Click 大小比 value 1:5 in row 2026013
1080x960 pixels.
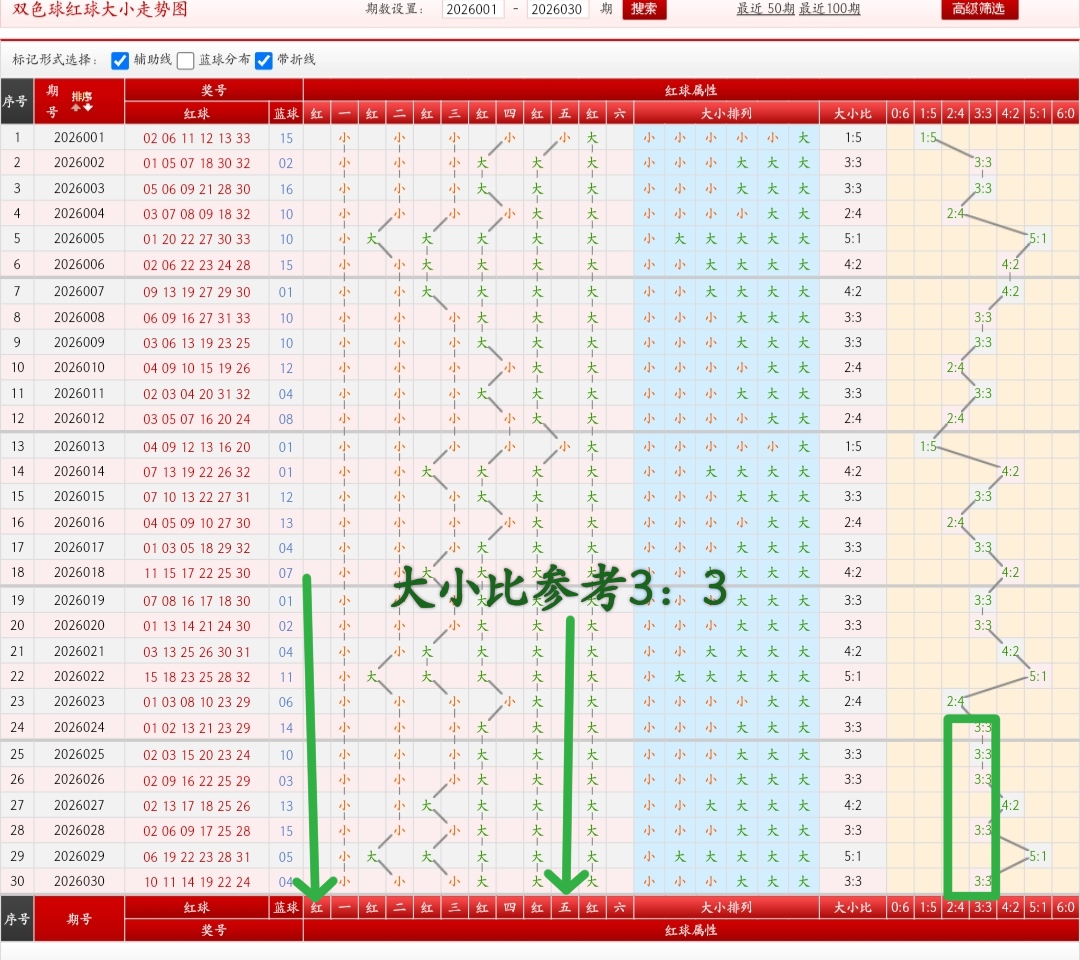coord(853,446)
